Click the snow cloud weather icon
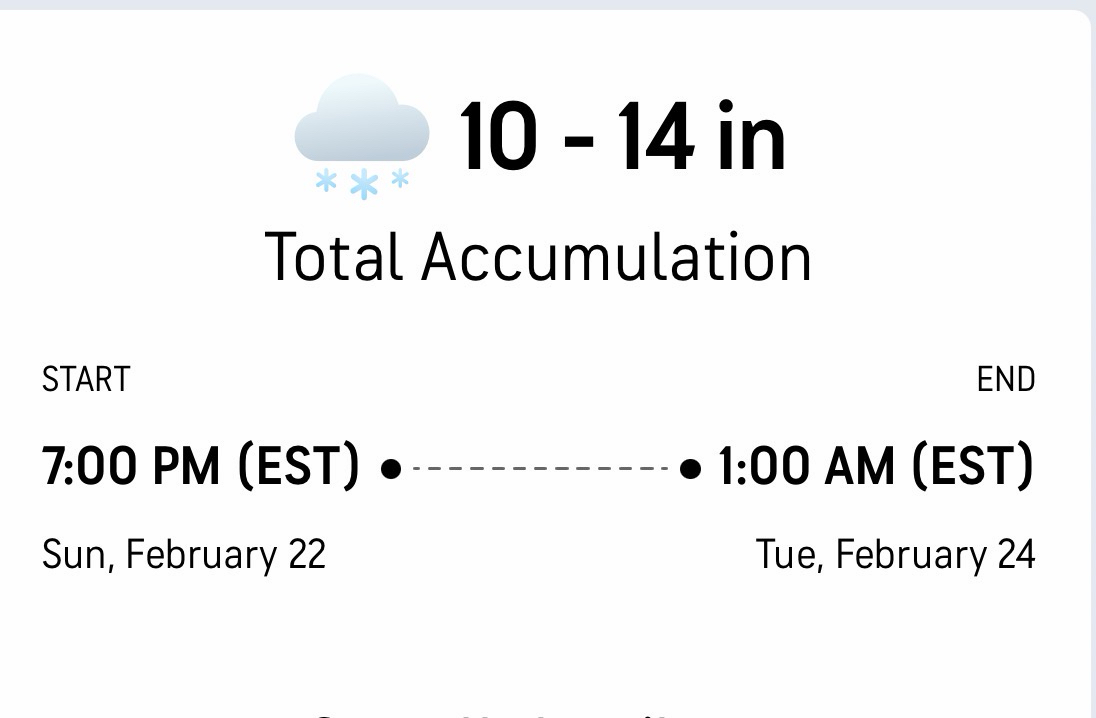 coord(362,135)
